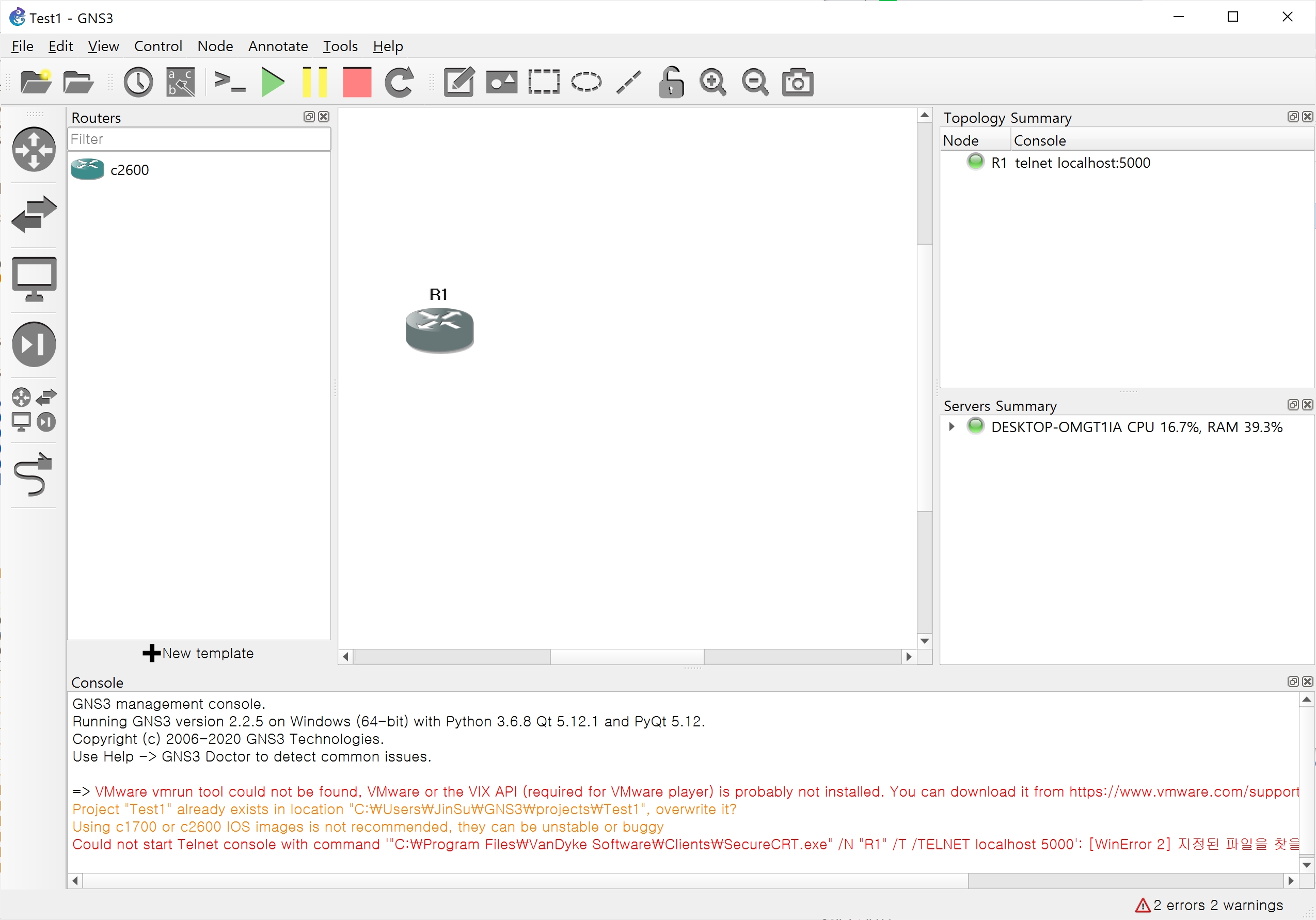
Task: Browse end devices in sidebar
Action: tap(34, 279)
